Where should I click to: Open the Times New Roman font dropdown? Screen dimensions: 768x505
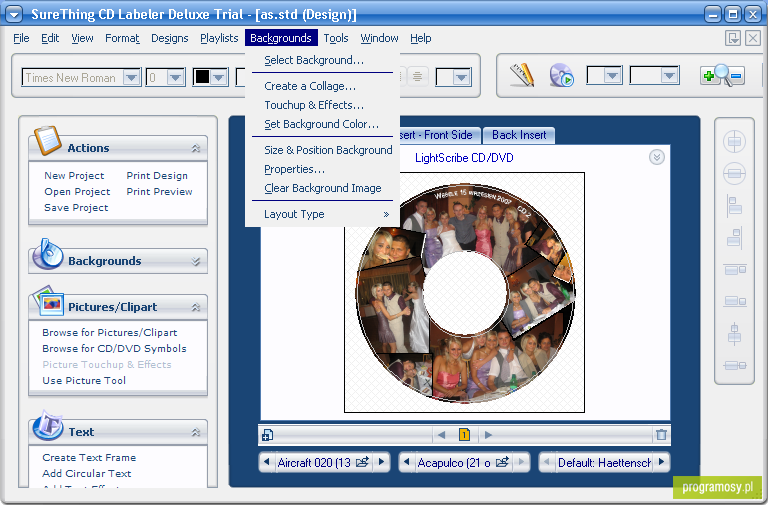coord(131,77)
